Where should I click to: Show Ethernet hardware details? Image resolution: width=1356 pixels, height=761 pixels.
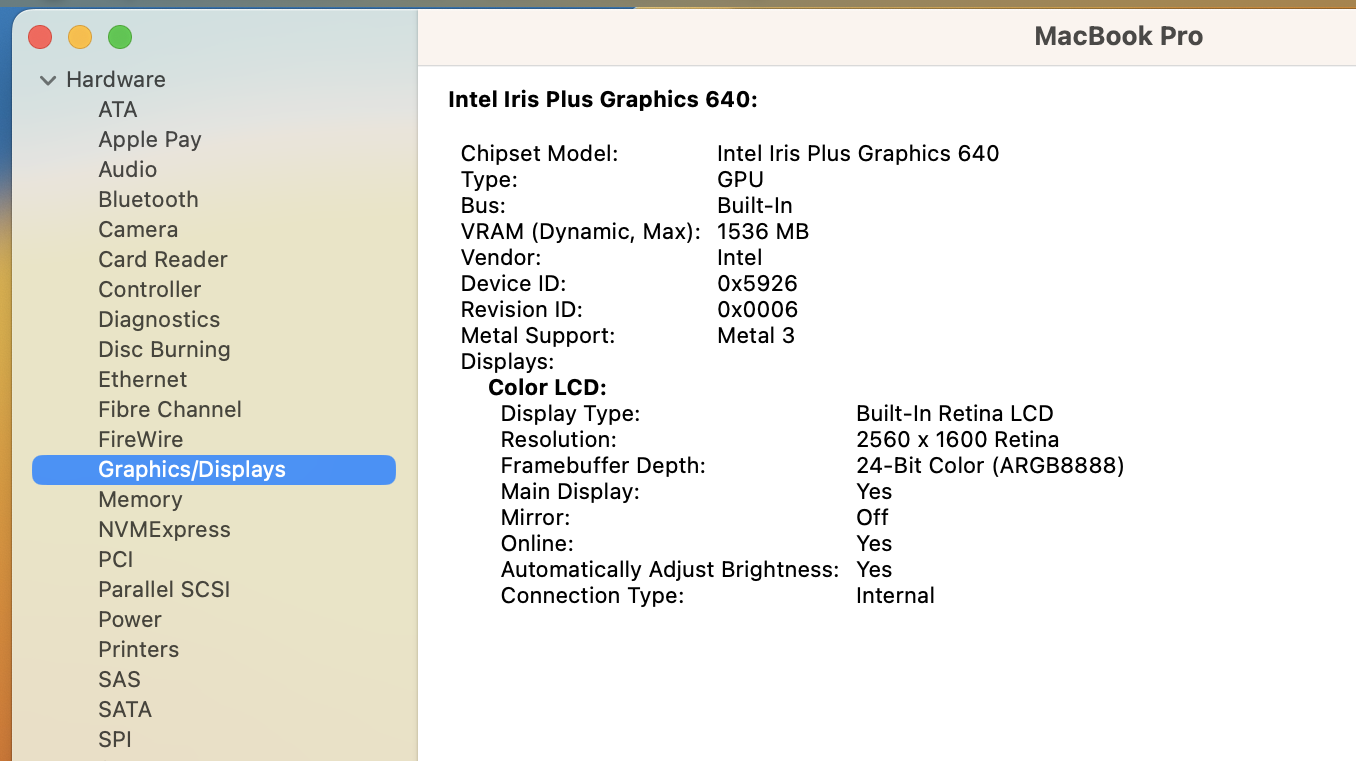143,380
